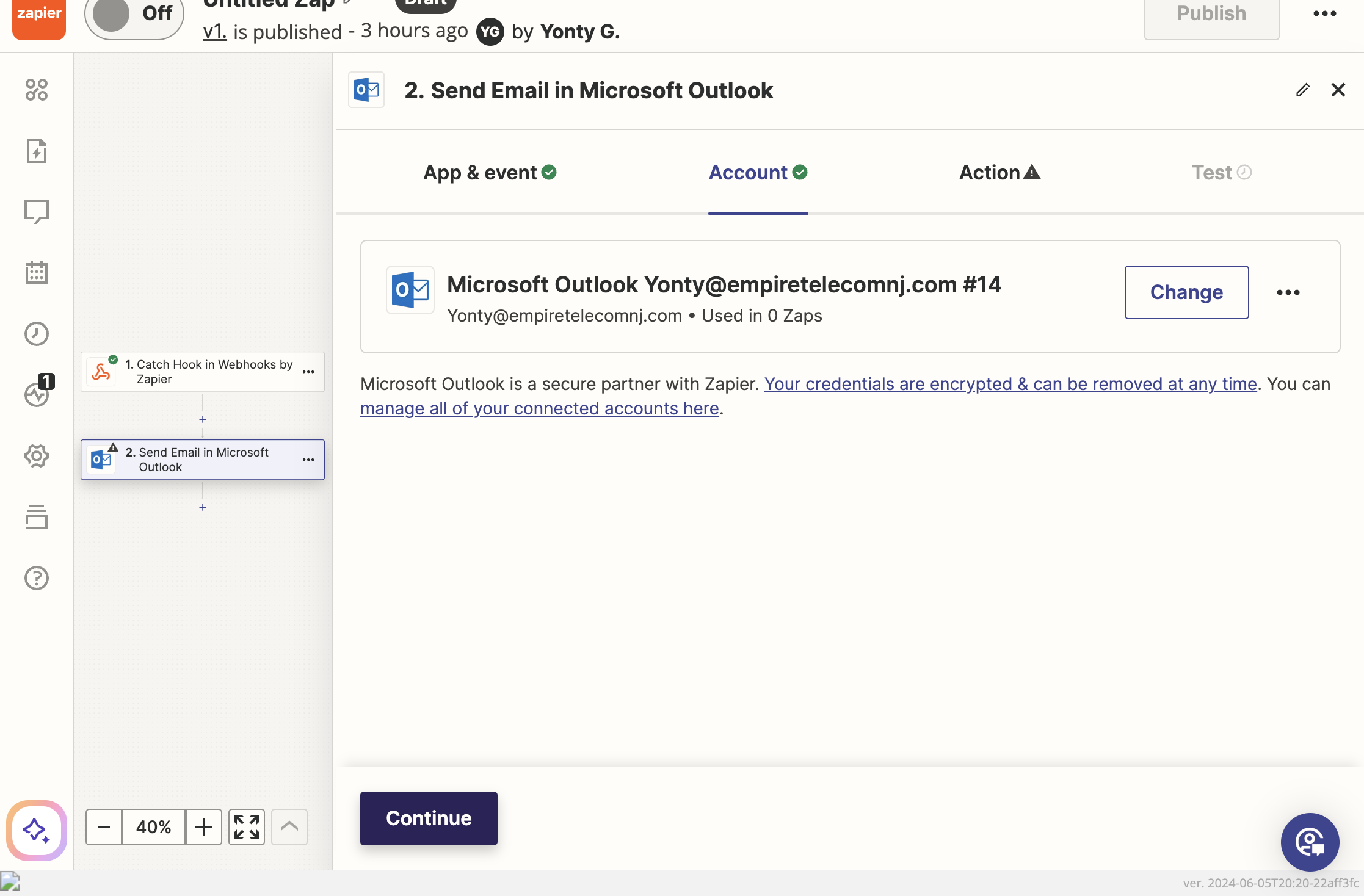Screen dimensions: 1364x896
Task: Add a step between steps 1 and 2
Action: pos(203,420)
